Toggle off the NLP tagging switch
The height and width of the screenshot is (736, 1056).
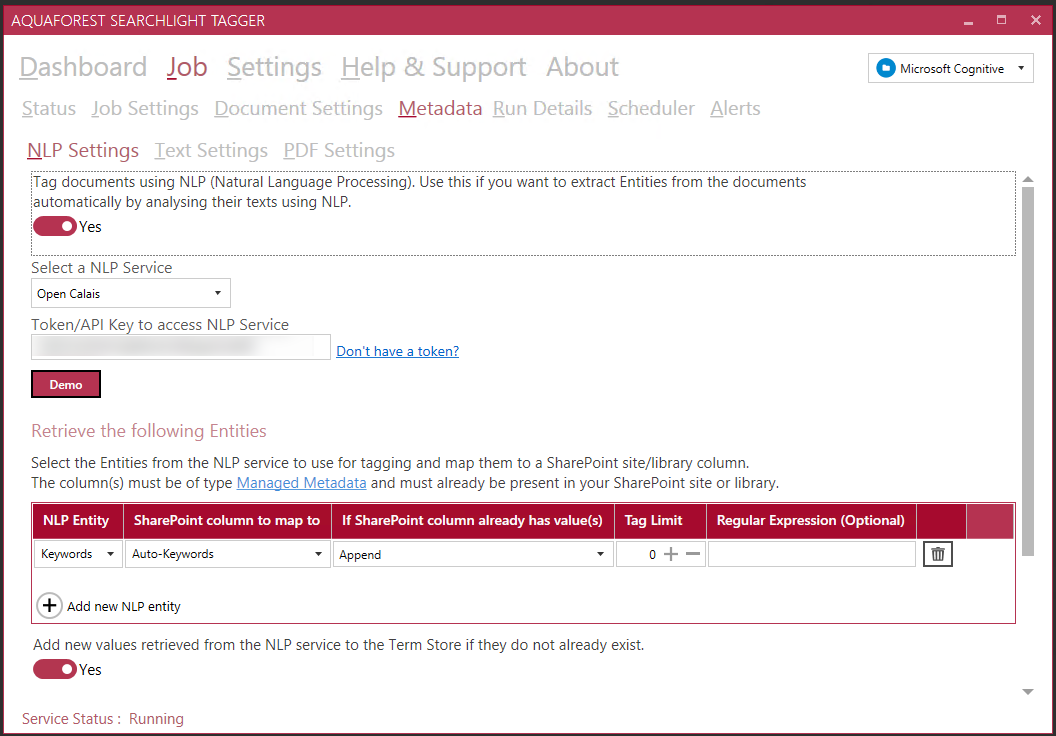click(x=55, y=227)
